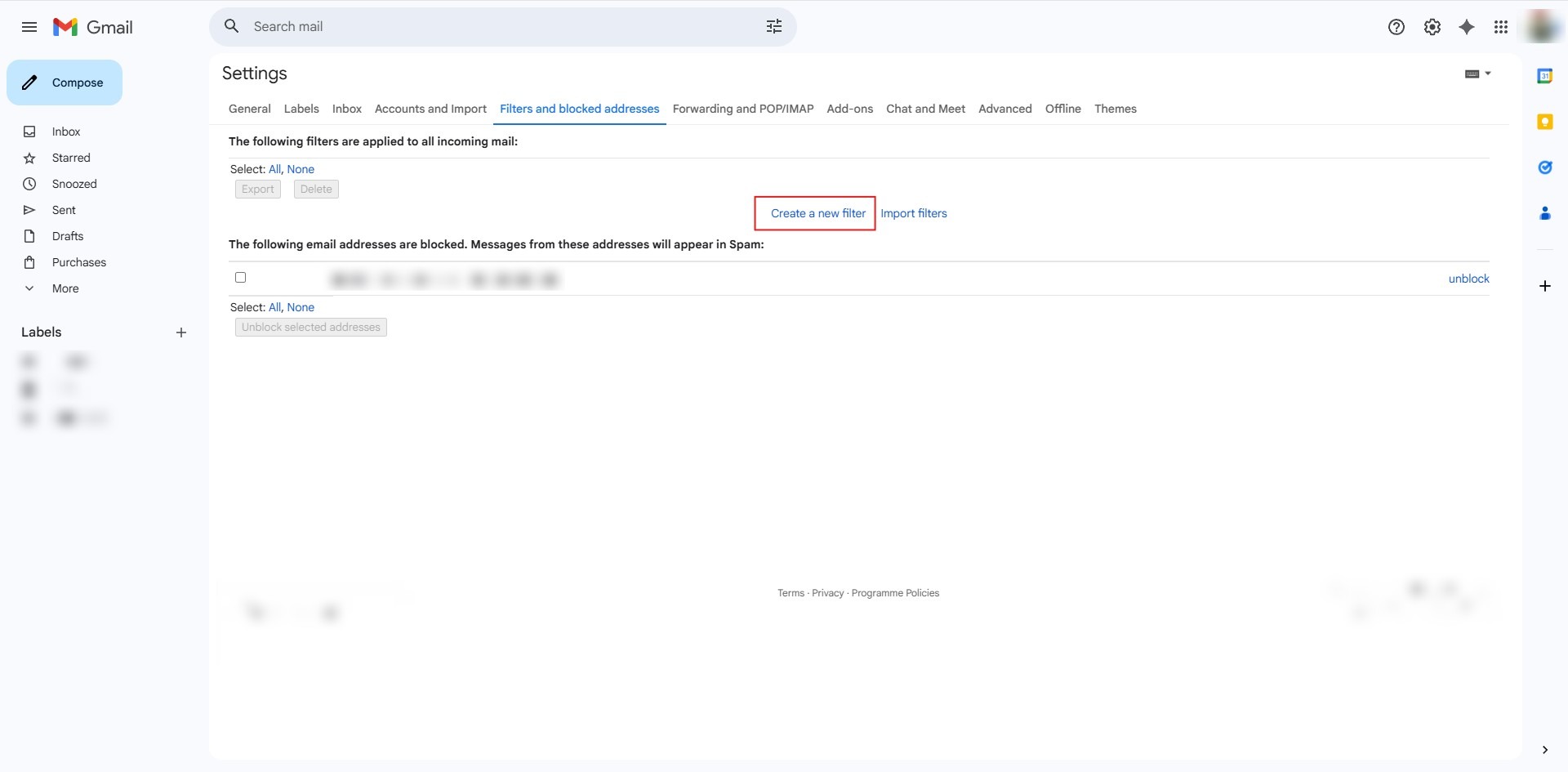Screen dimensions: 1568x772
Task: Open the Support help icon
Action: click(1396, 27)
